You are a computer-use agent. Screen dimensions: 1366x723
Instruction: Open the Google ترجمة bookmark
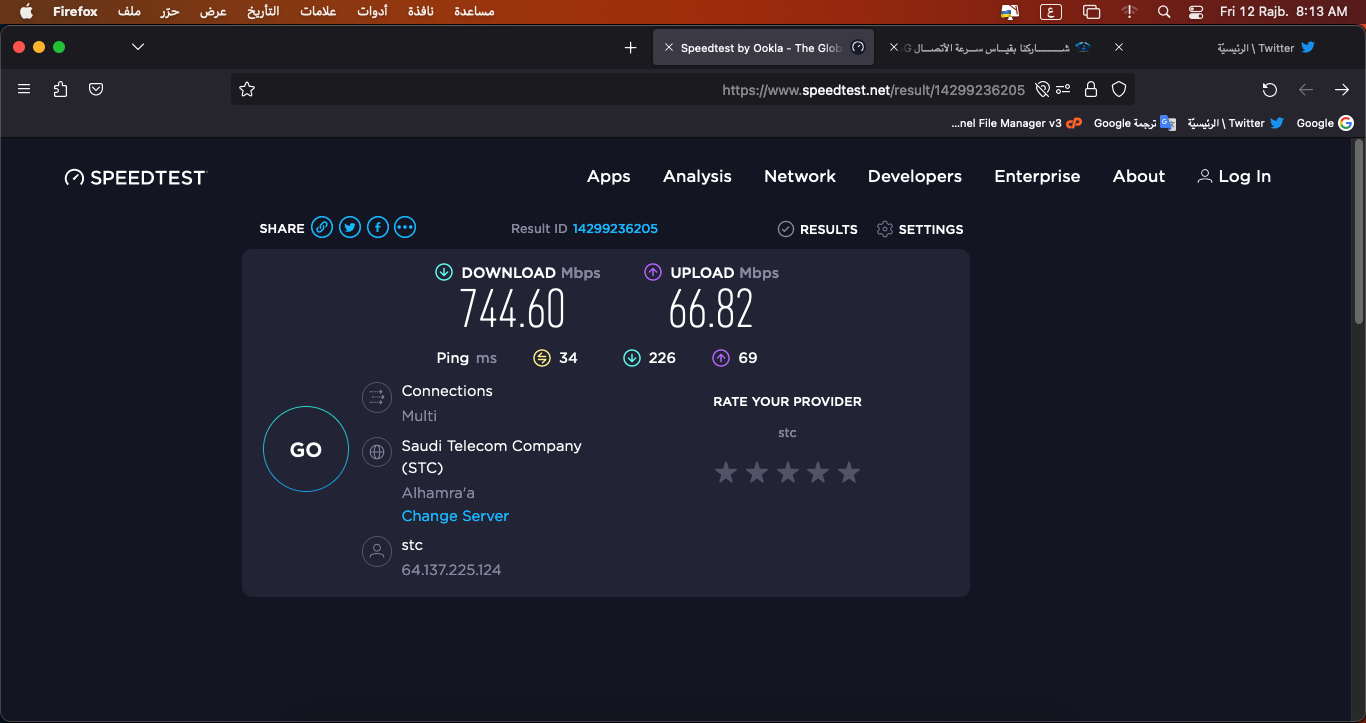tap(1135, 123)
